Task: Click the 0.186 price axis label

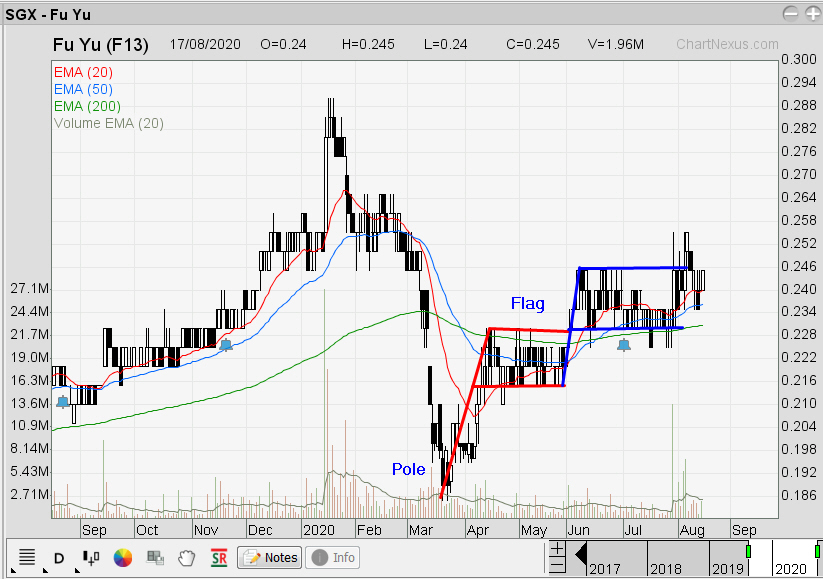Action: point(799,495)
